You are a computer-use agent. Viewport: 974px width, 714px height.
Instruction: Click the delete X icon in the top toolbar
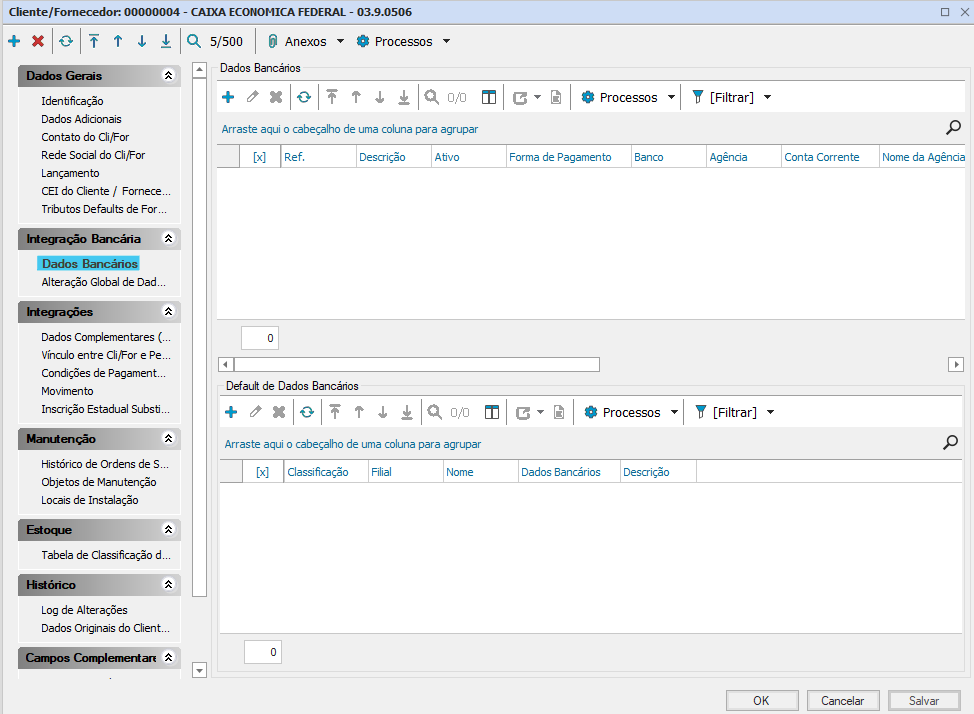pyautogui.click(x=38, y=41)
